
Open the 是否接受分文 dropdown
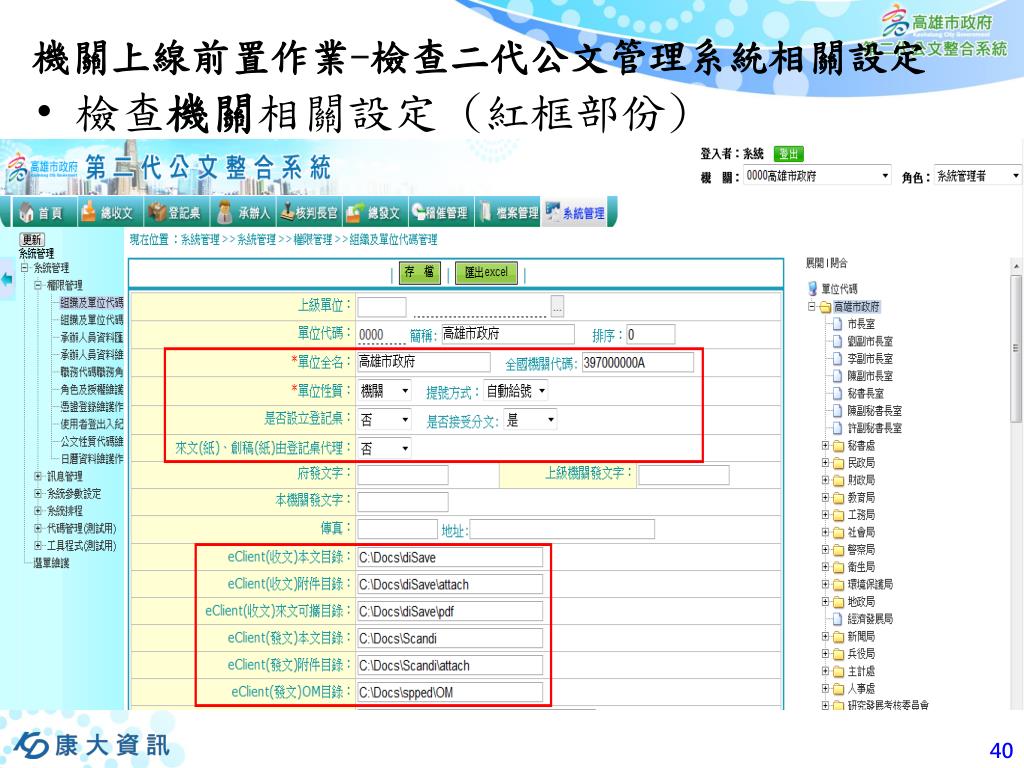(530, 419)
